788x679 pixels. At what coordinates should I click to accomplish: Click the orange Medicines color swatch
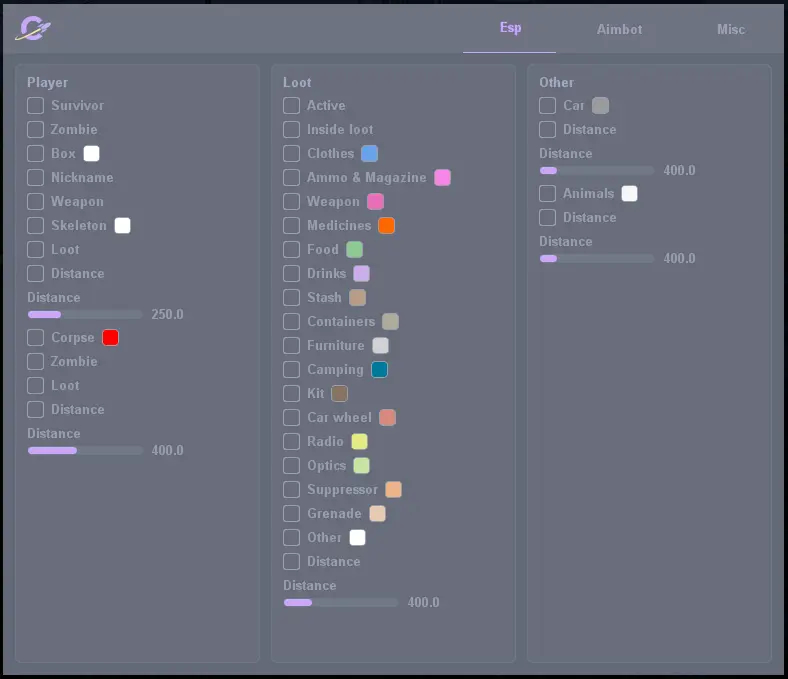tap(386, 225)
